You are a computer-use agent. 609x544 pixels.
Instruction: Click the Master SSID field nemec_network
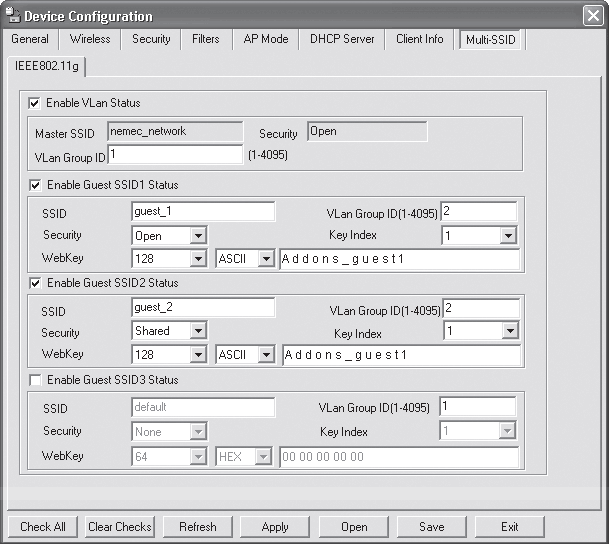tap(175, 131)
